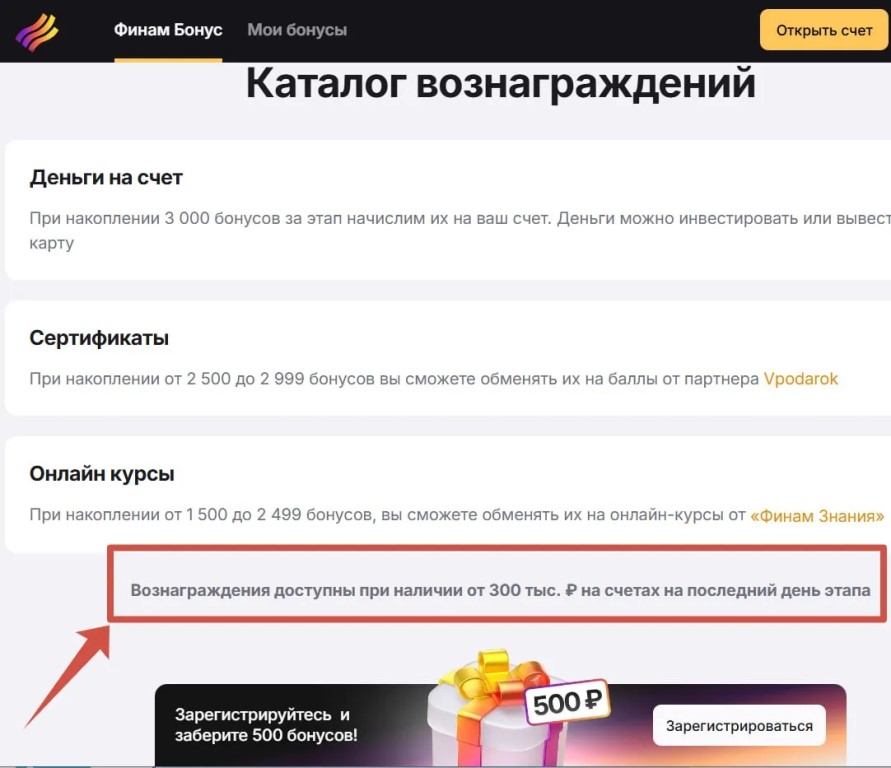Open the «Финам Знания» link
Screen dimensions: 891x768
817,515
